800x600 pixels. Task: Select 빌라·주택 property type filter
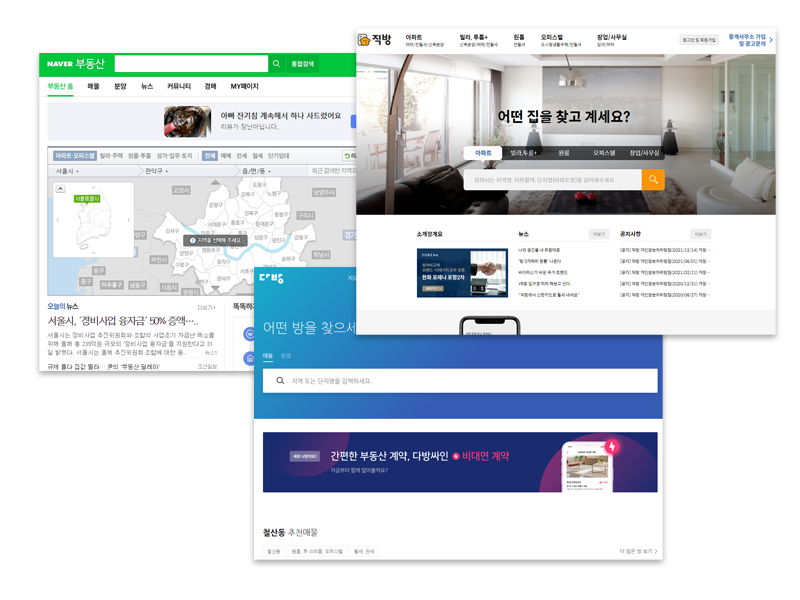point(111,156)
